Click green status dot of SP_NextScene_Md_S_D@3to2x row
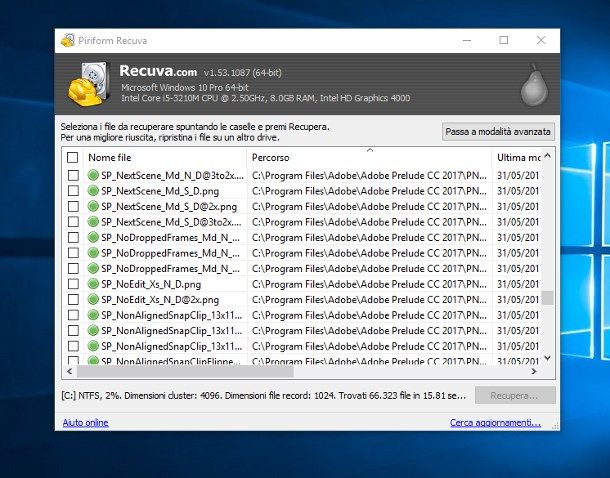Screen dimensions: 610x478 [x=93, y=222]
